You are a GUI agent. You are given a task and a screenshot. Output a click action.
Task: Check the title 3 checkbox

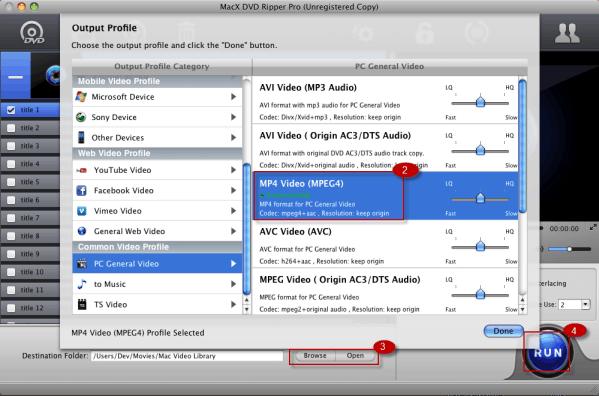coord(11,146)
